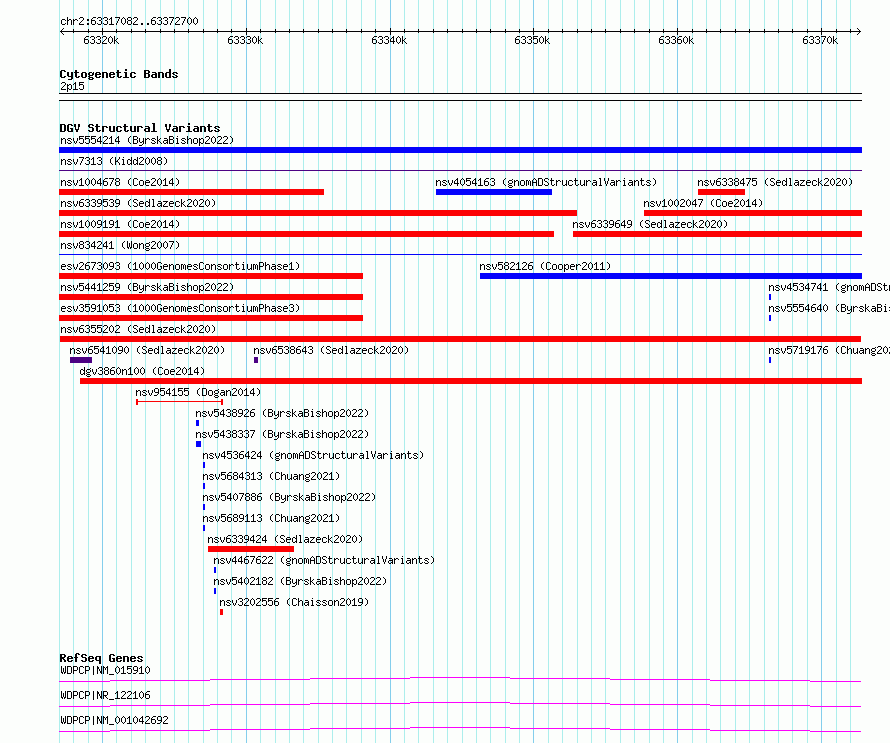Open the nsv5719176 variant label
The width and height of the screenshot is (890, 743).
pos(829,350)
